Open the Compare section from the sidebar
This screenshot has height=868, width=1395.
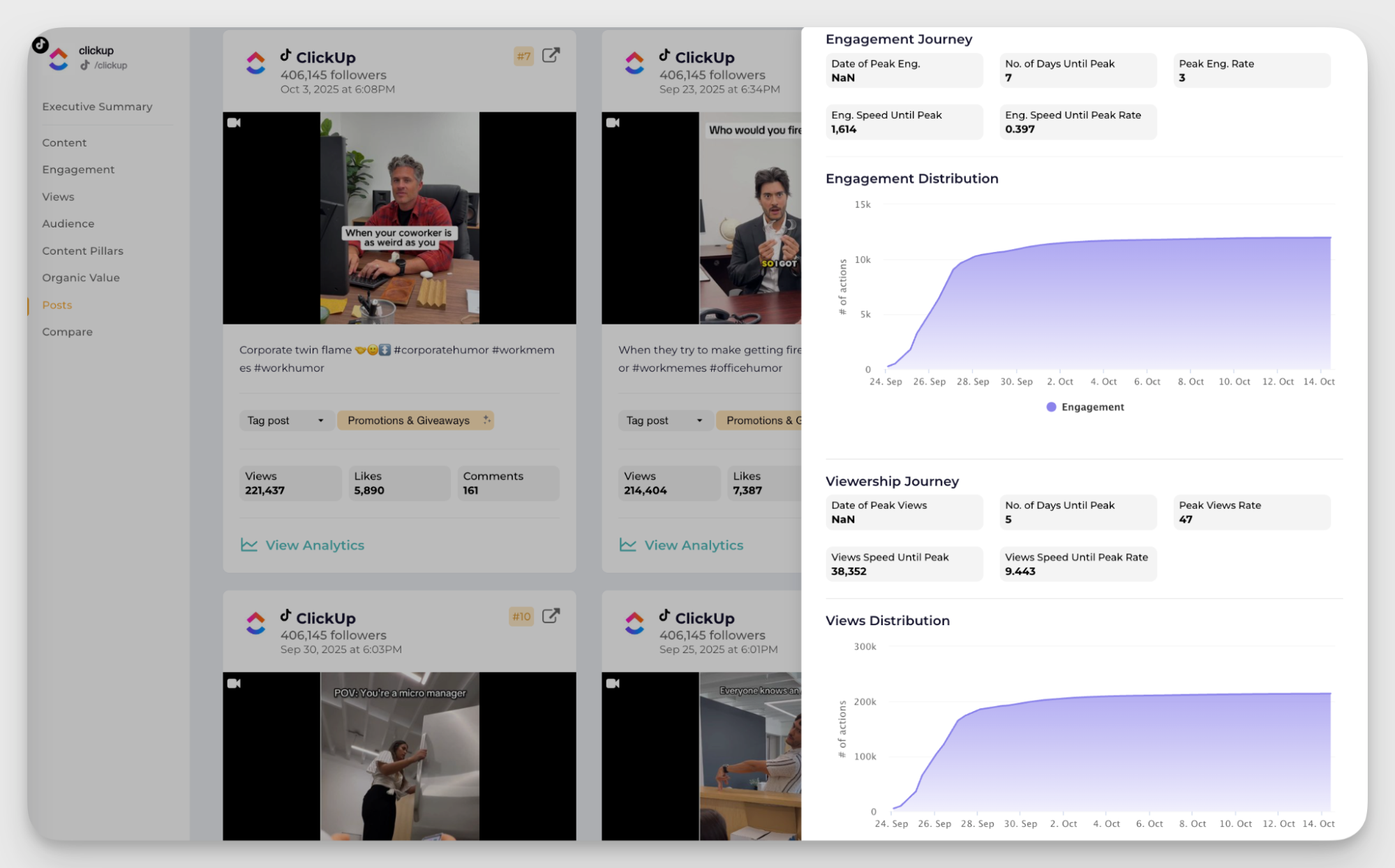pyautogui.click(x=67, y=331)
